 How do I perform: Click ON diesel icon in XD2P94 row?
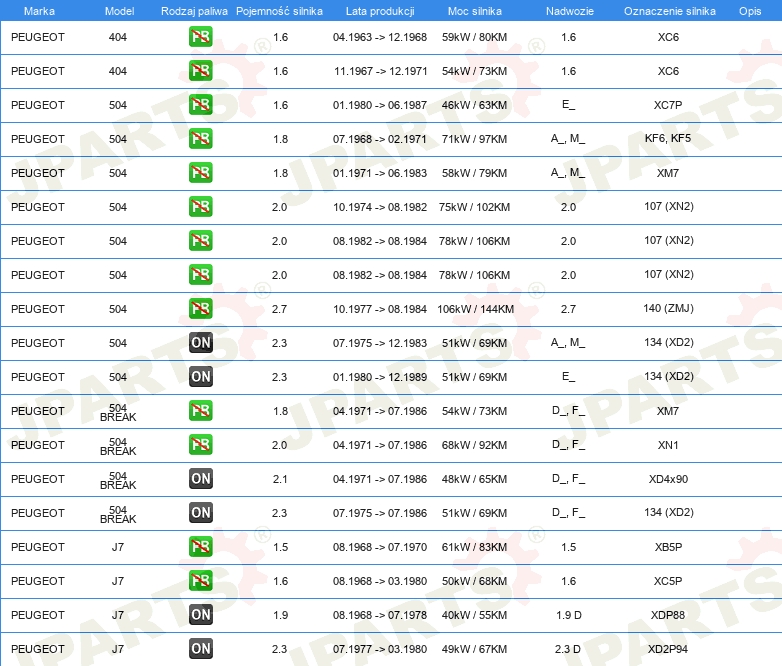pyautogui.click(x=200, y=649)
